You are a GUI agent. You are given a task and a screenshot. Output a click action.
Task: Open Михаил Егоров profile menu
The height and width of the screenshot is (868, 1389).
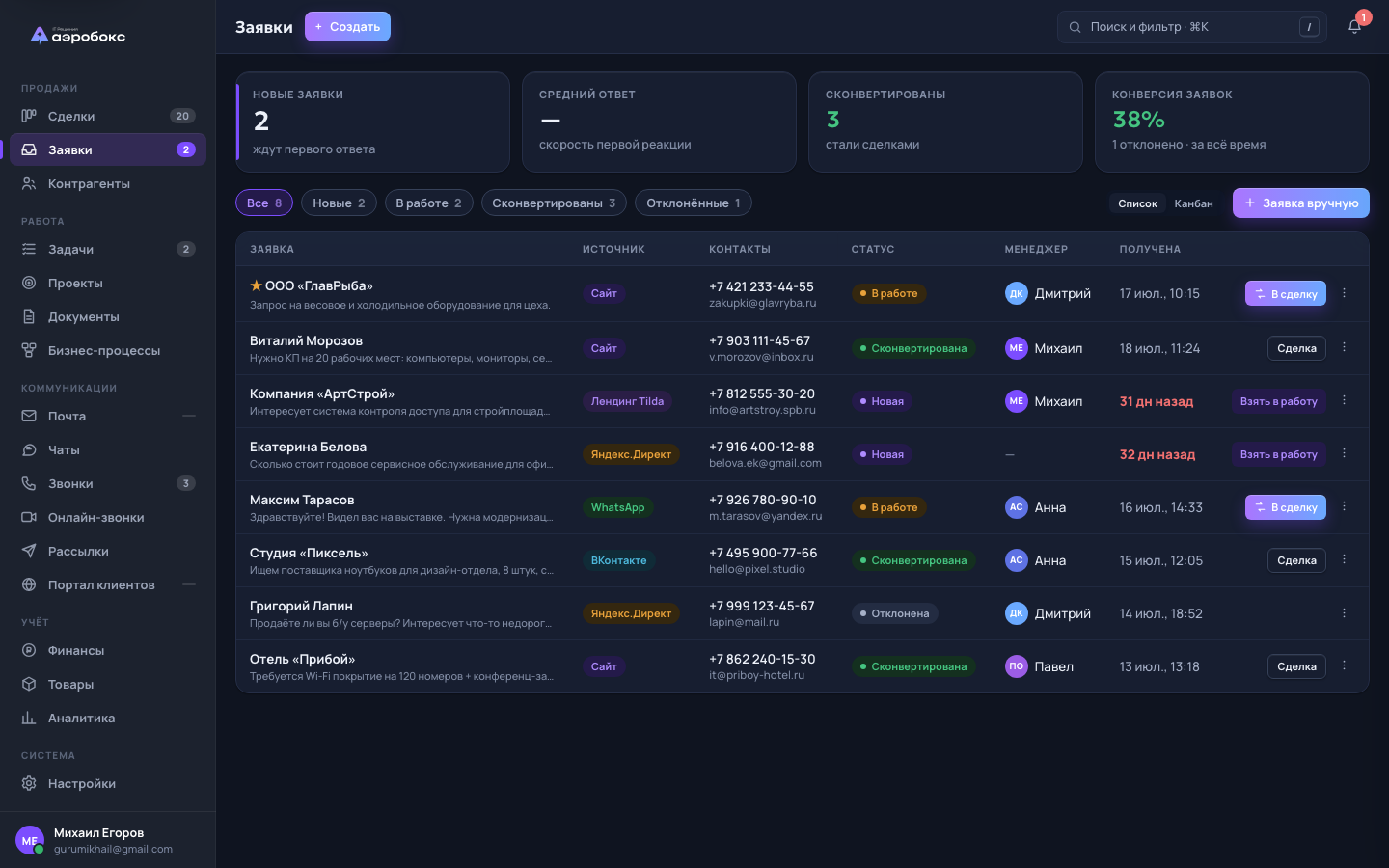[x=107, y=840]
